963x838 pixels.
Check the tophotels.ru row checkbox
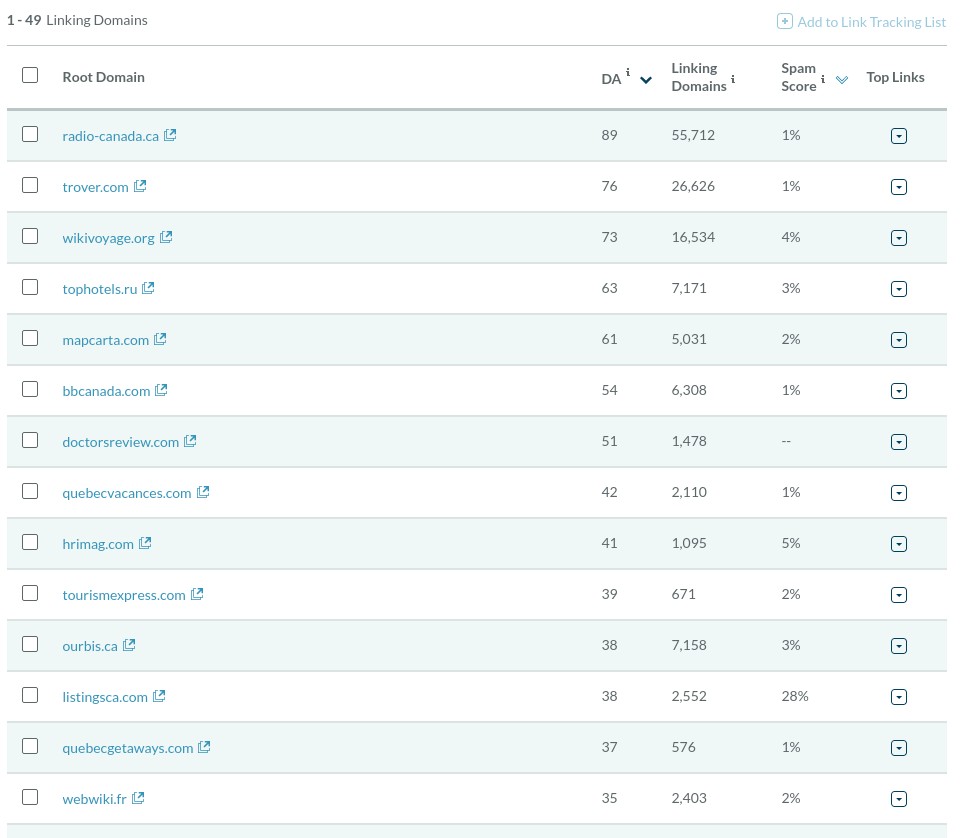pyautogui.click(x=30, y=287)
